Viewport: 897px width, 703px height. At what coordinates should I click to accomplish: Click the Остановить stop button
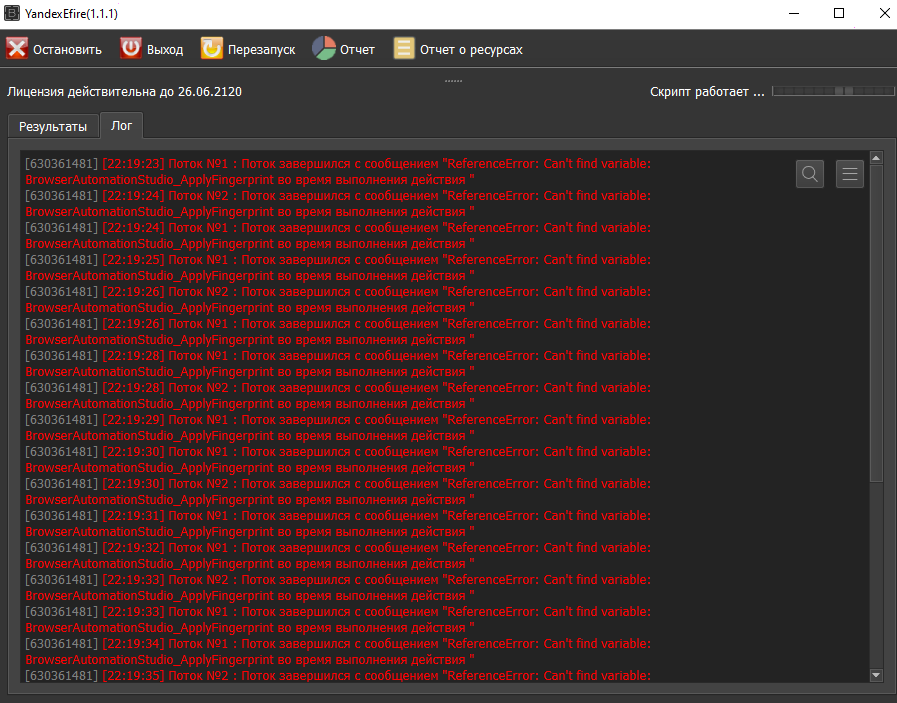[x=55, y=49]
